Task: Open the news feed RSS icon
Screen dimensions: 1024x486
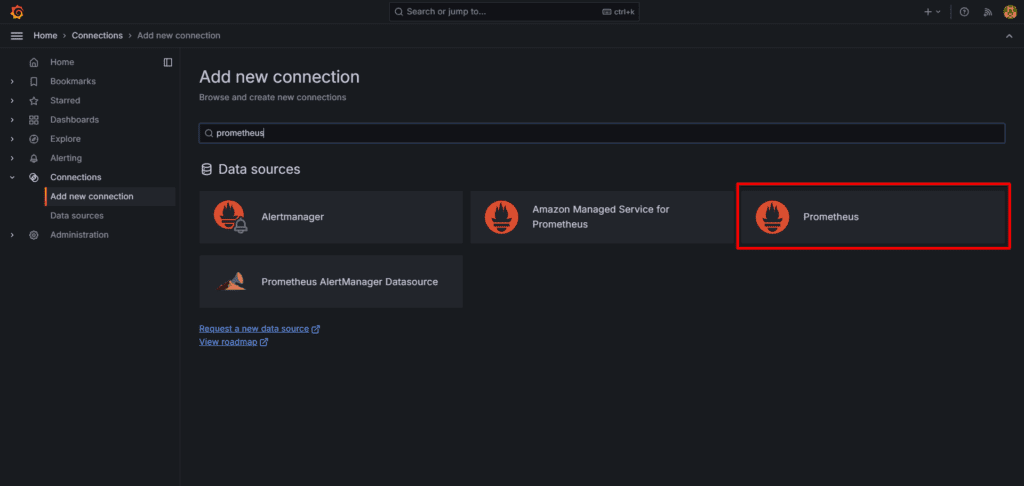Action: tap(988, 12)
